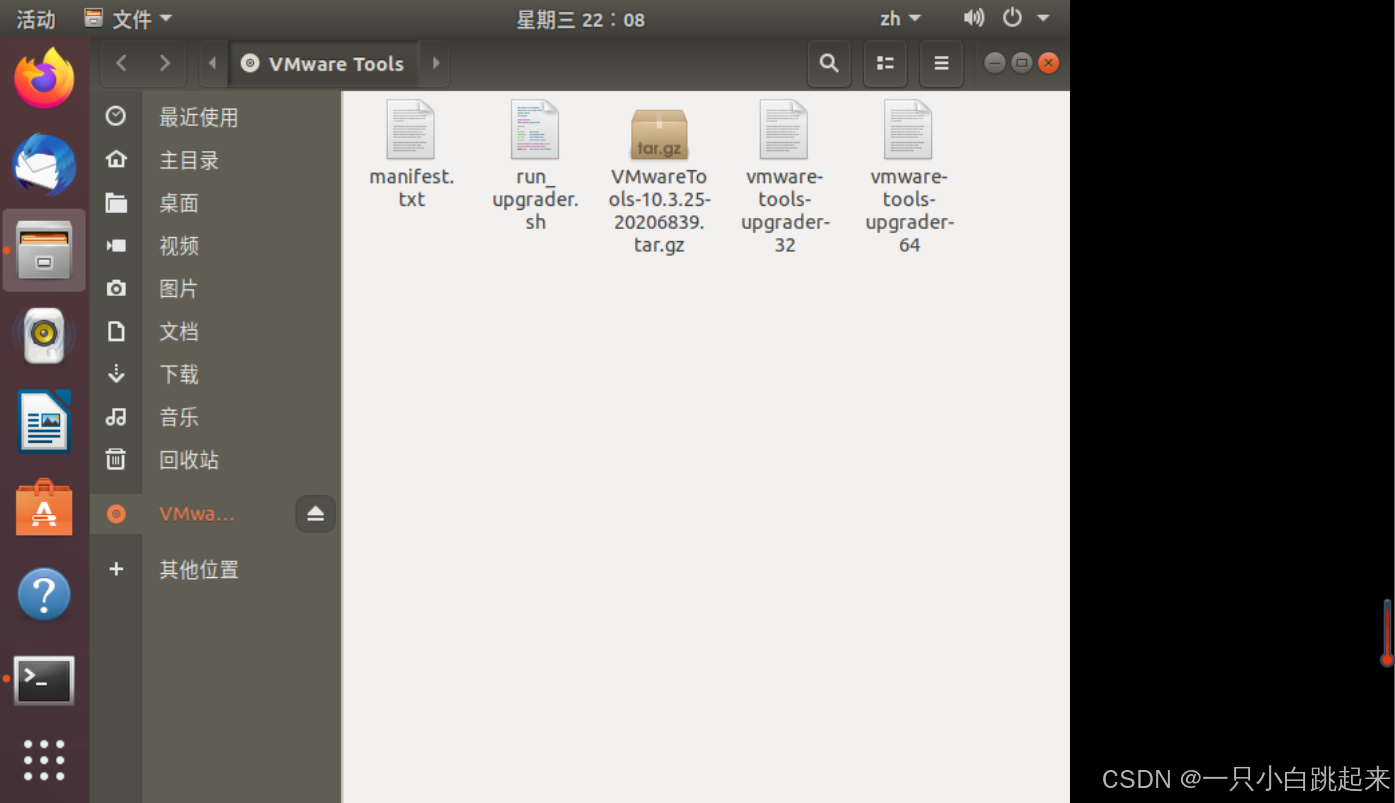Viewport: 1395px width, 803px height.
Task: Open Terminal from the dock
Action: coord(44,680)
